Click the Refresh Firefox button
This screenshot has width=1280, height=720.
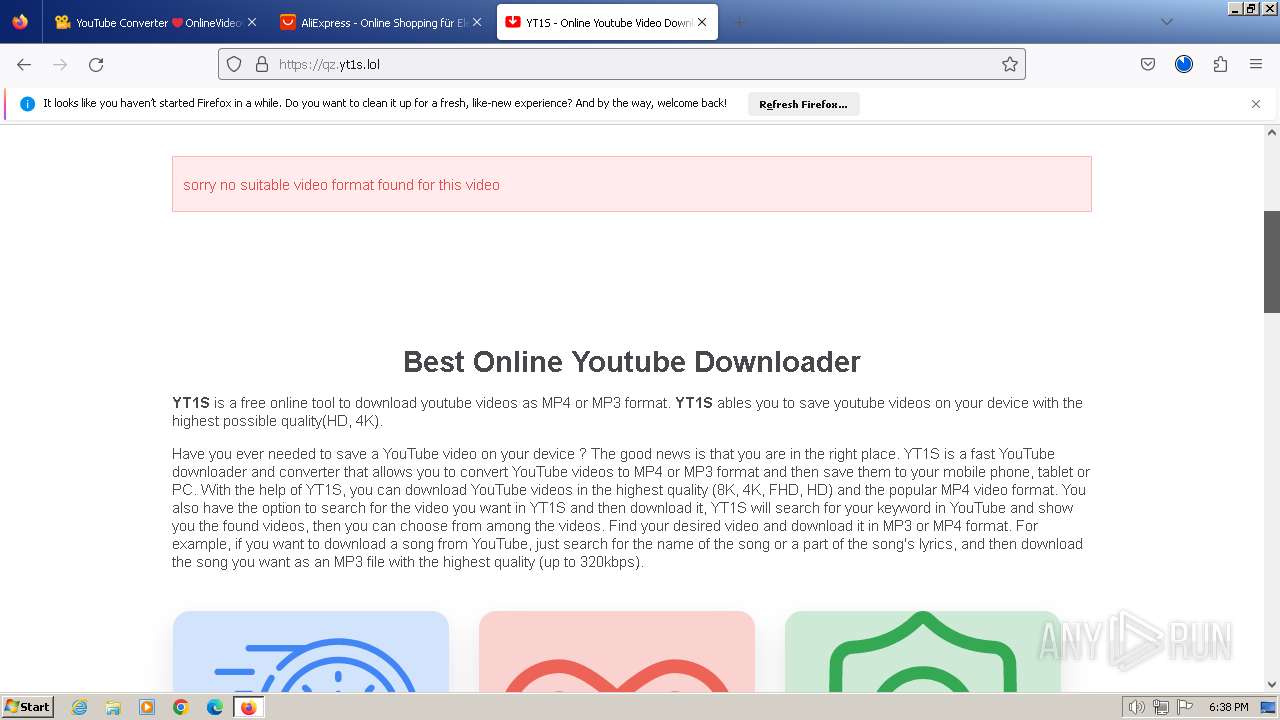tap(803, 104)
